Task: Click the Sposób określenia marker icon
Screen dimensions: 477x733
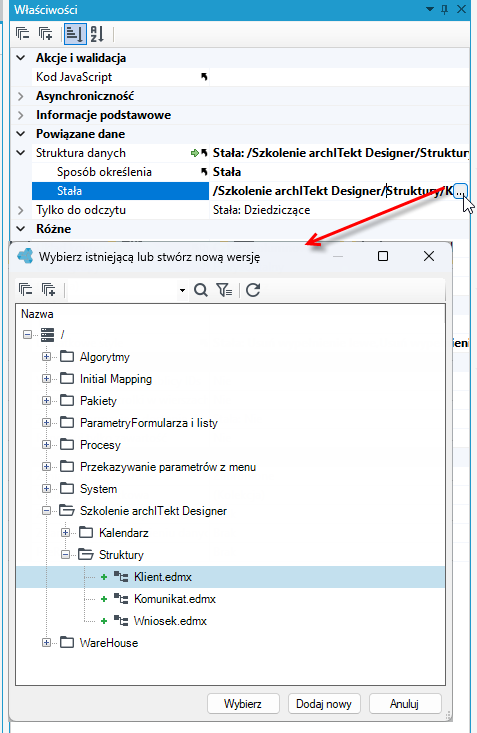Action: click(204, 172)
